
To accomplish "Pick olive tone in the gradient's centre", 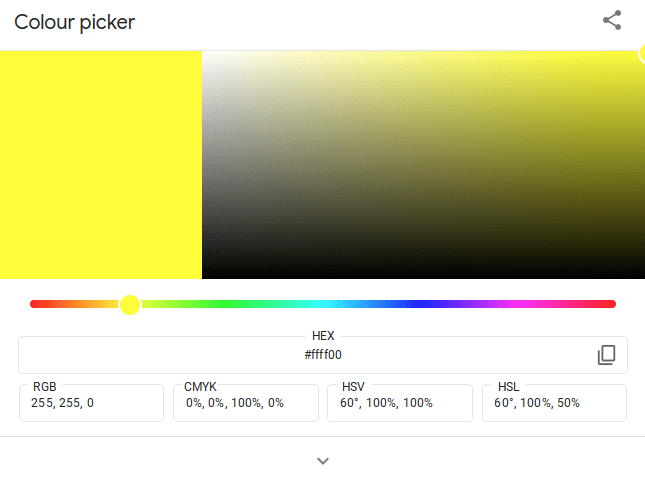I will click(424, 165).
